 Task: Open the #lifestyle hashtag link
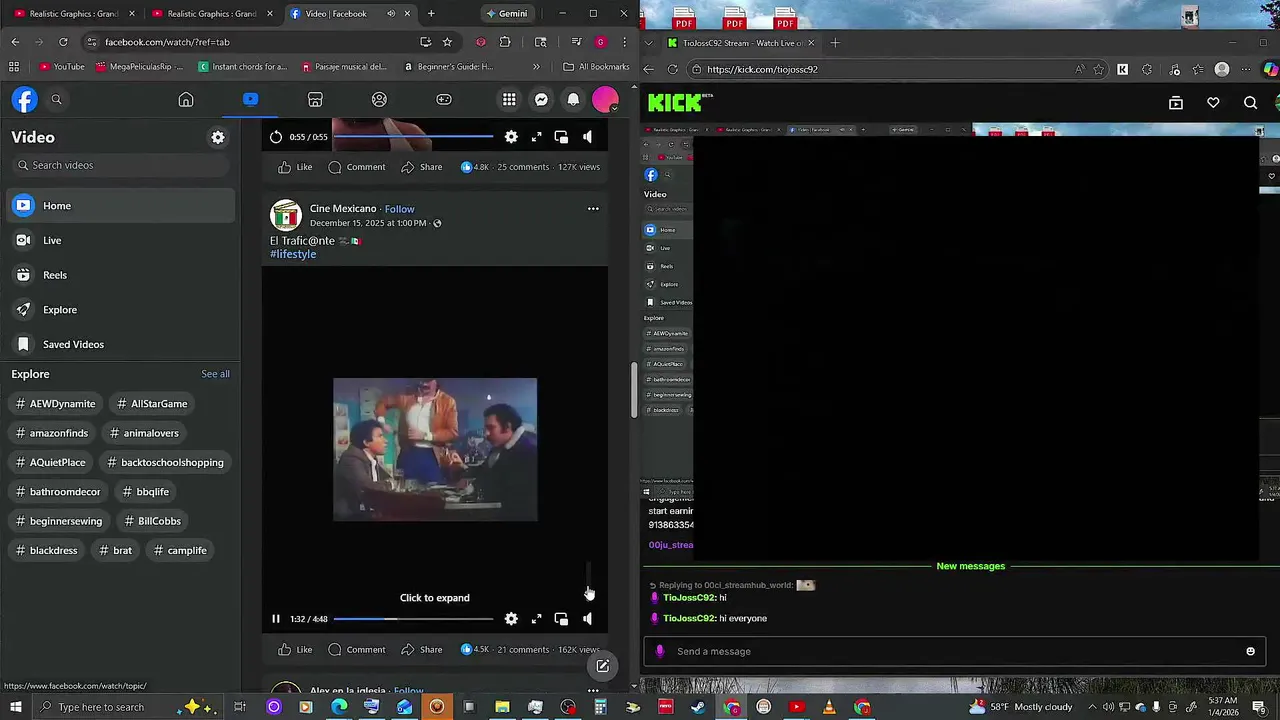(293, 254)
